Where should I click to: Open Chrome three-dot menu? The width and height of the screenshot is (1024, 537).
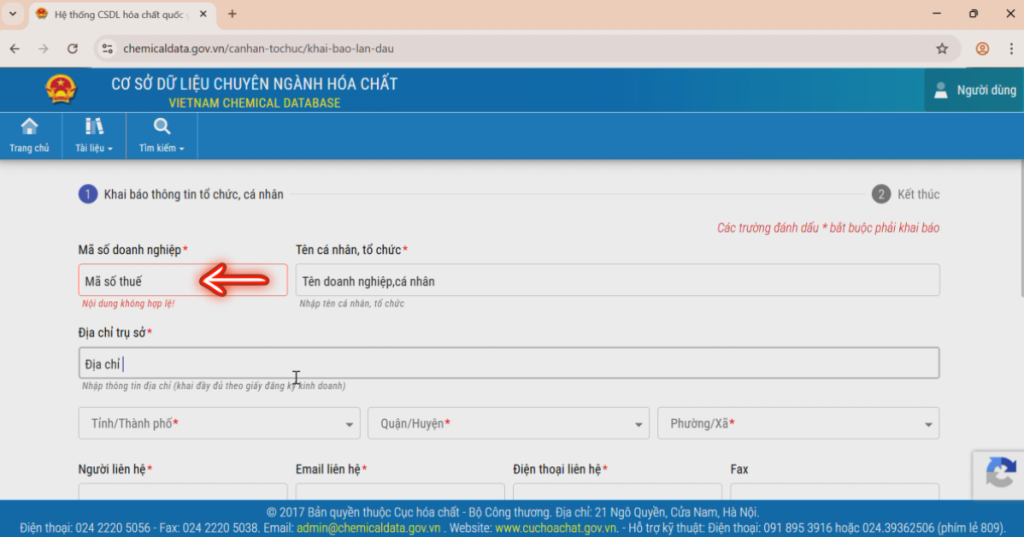coord(1011,48)
